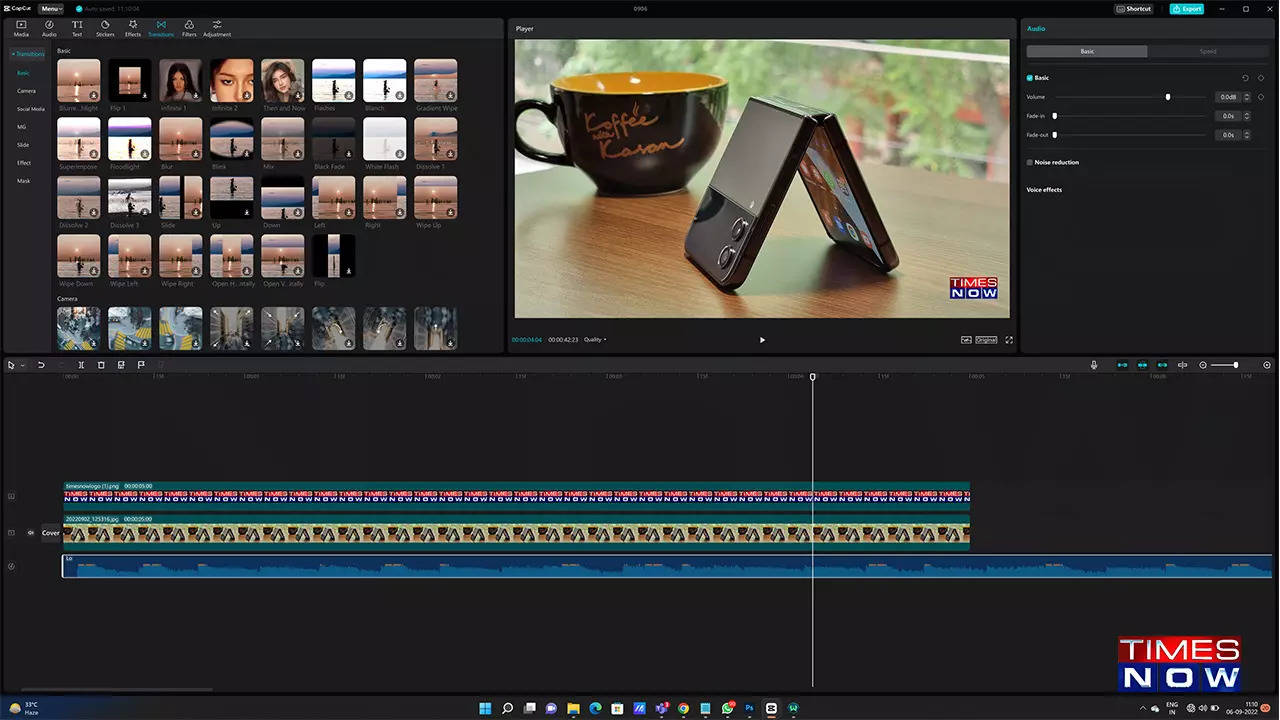This screenshot has width=1280, height=720.
Task: Open the Filters tab
Action: coord(189,28)
